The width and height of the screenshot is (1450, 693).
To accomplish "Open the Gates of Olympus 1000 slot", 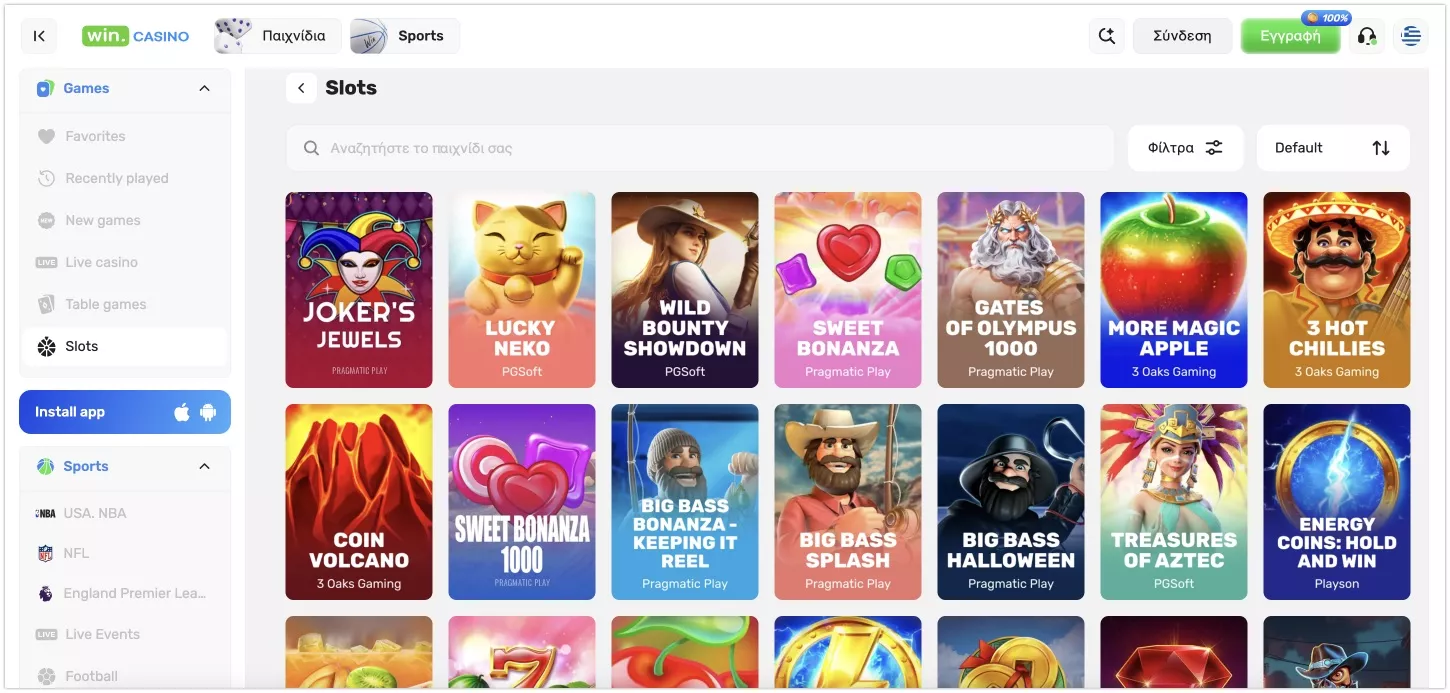I will tap(1011, 290).
